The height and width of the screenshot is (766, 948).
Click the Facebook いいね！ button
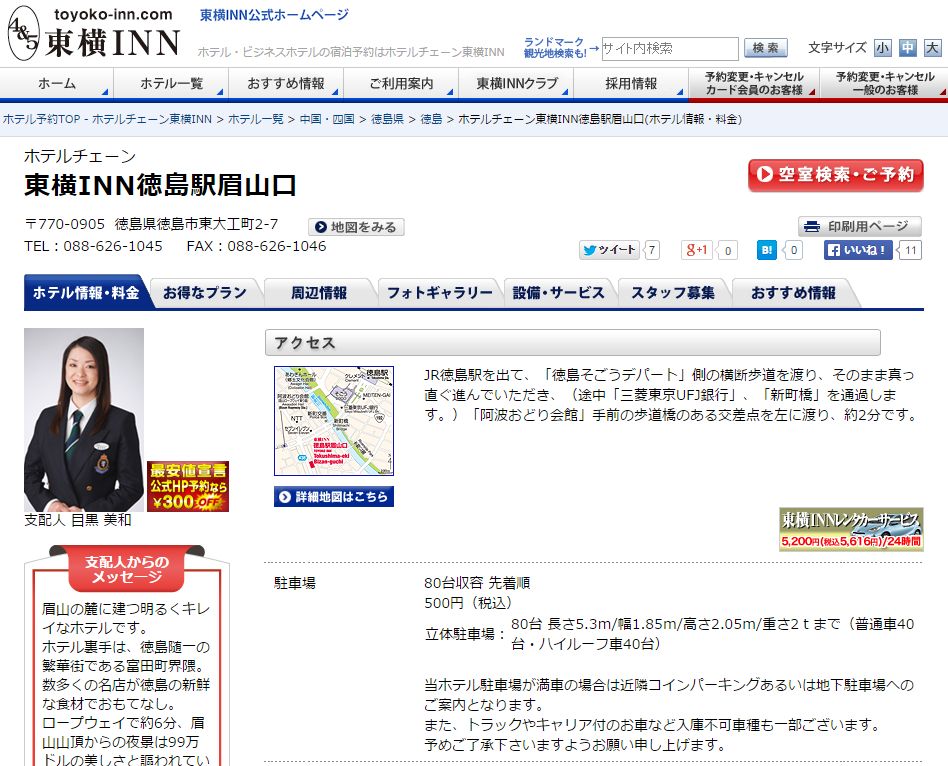858,250
